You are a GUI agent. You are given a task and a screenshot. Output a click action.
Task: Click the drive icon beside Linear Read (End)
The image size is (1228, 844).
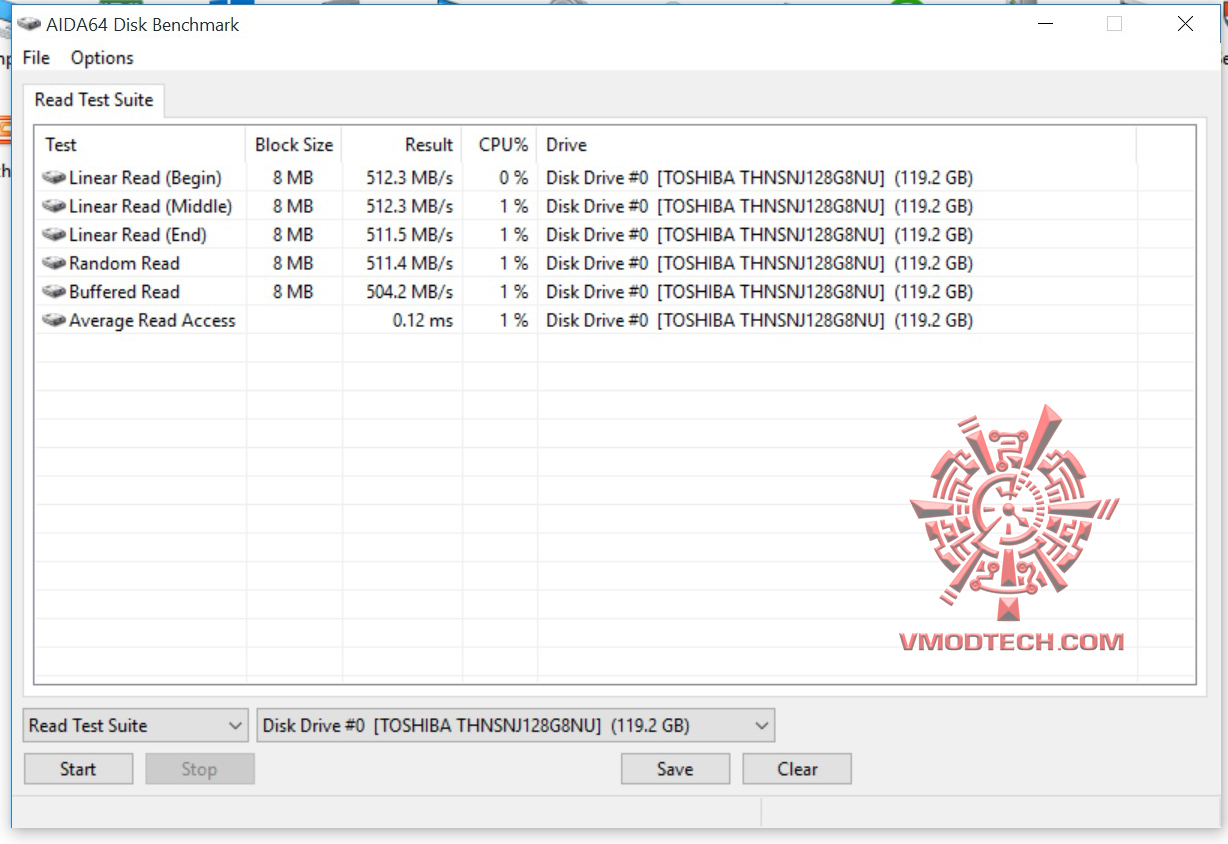[54, 235]
